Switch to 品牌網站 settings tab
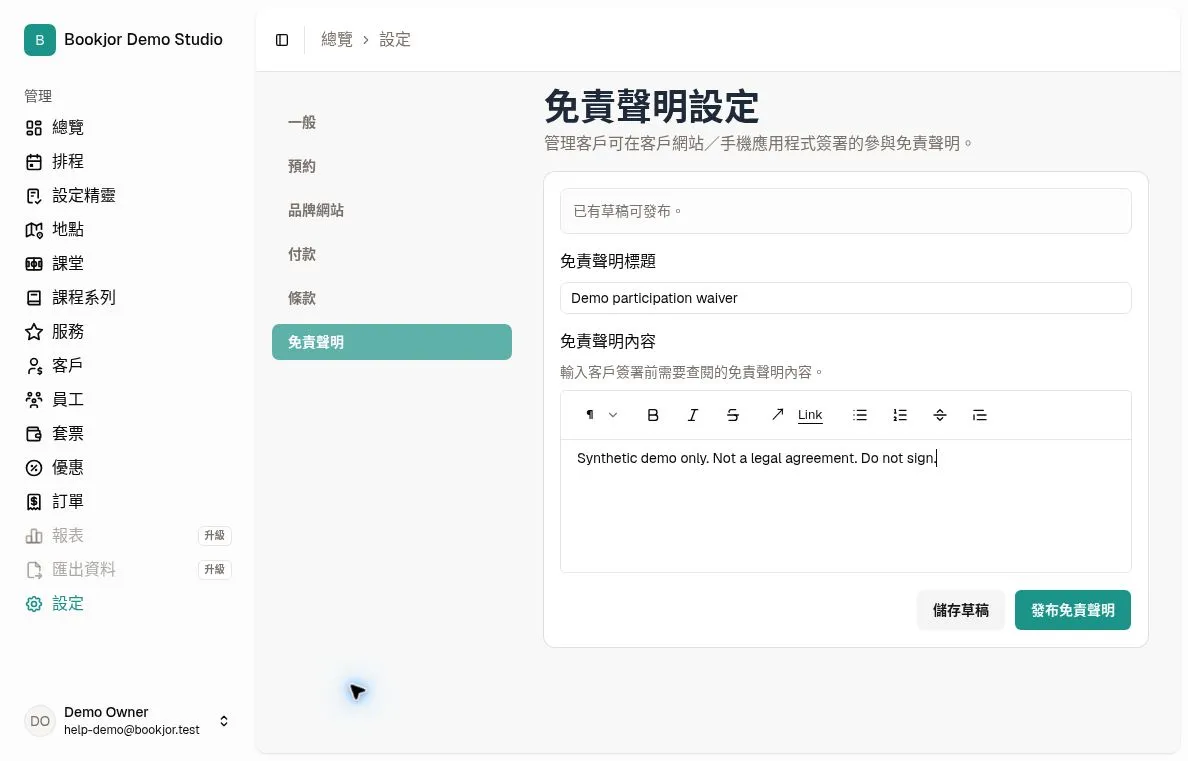Viewport: 1188px width, 761px height. [392, 210]
